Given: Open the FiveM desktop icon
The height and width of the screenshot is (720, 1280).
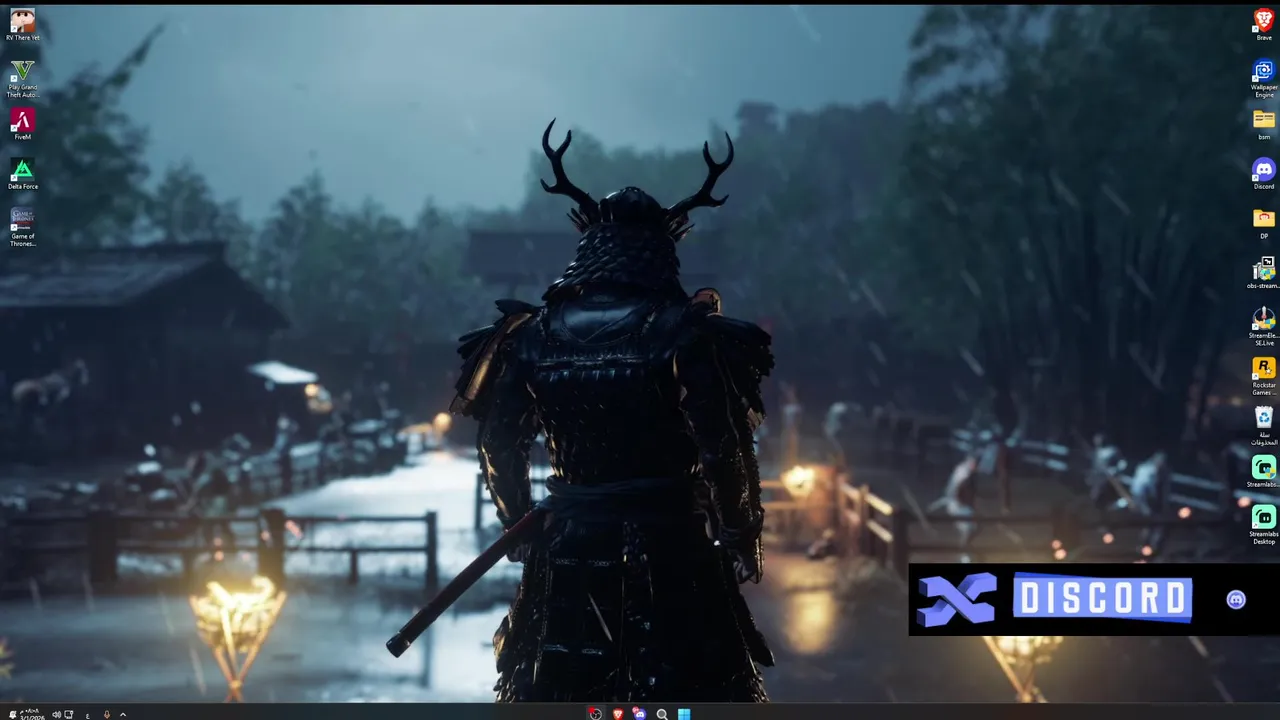Looking at the screenshot, I should pos(22,124).
